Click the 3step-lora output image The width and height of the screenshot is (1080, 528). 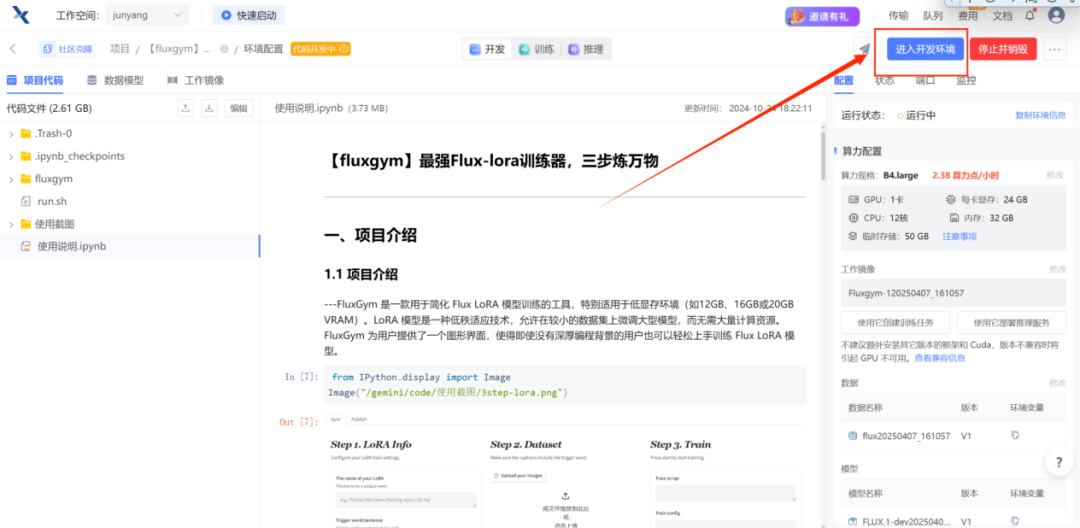565,473
